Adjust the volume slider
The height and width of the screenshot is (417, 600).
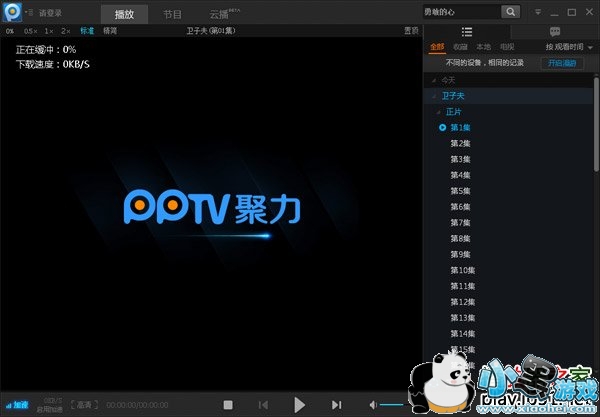pyautogui.click(x=394, y=405)
